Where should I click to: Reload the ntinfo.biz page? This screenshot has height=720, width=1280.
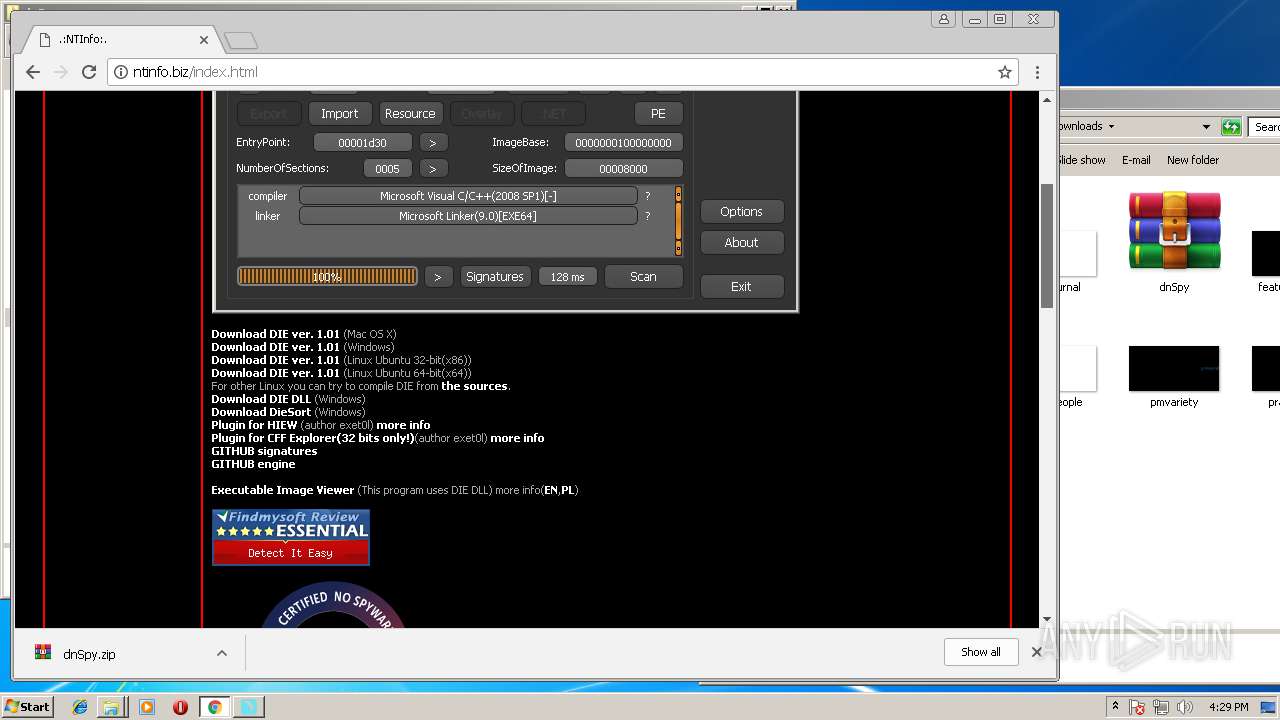89,72
